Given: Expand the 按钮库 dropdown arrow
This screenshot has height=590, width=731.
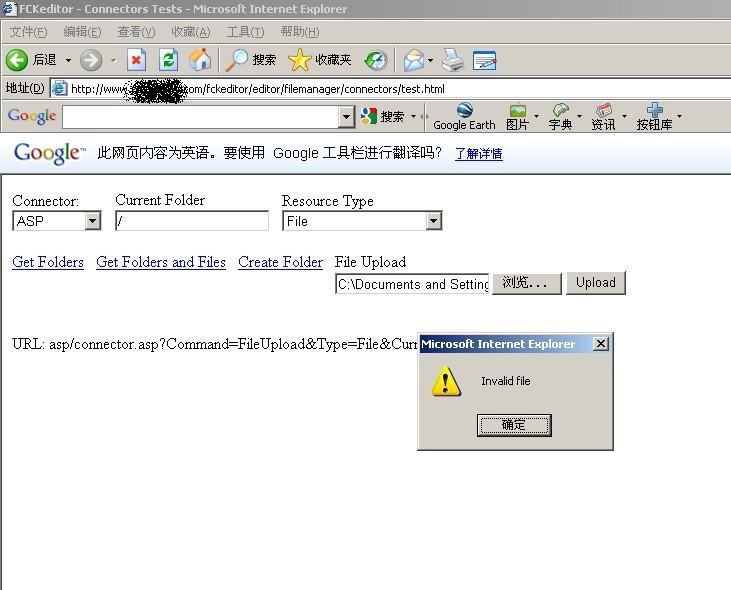Looking at the screenshot, I should click(x=679, y=116).
